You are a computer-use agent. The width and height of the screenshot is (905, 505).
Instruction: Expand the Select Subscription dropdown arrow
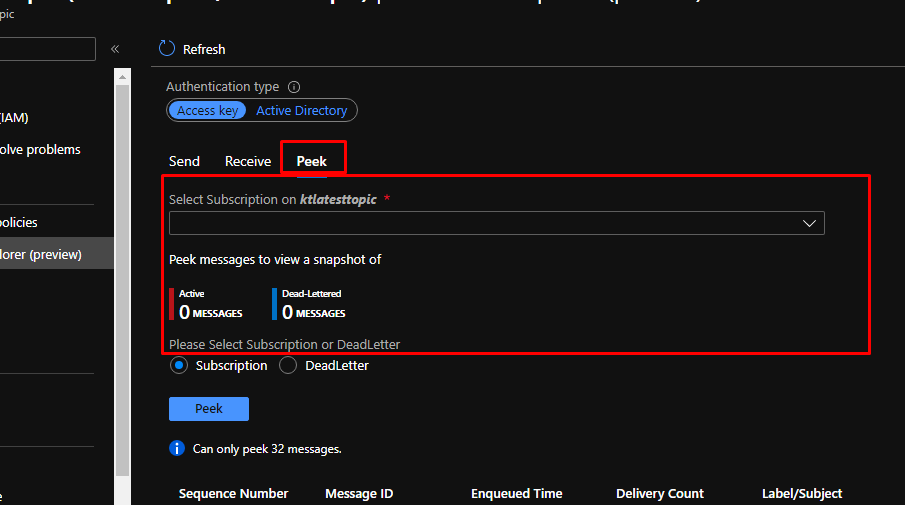pyautogui.click(x=810, y=223)
